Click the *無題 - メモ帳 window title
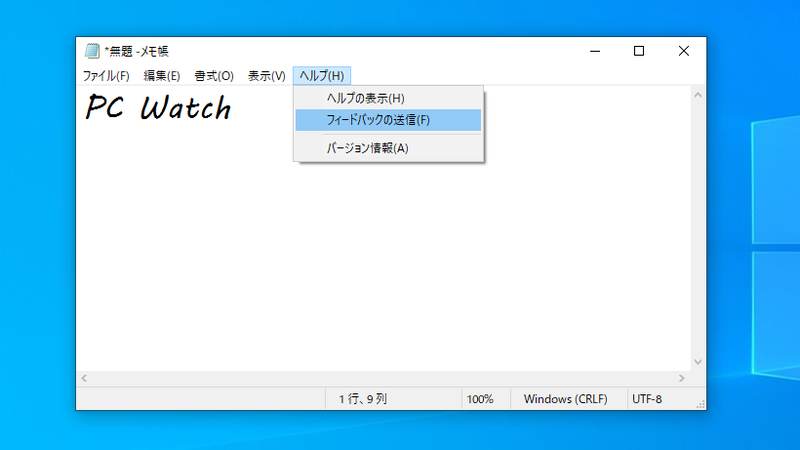800x450 pixels. click(x=136, y=51)
